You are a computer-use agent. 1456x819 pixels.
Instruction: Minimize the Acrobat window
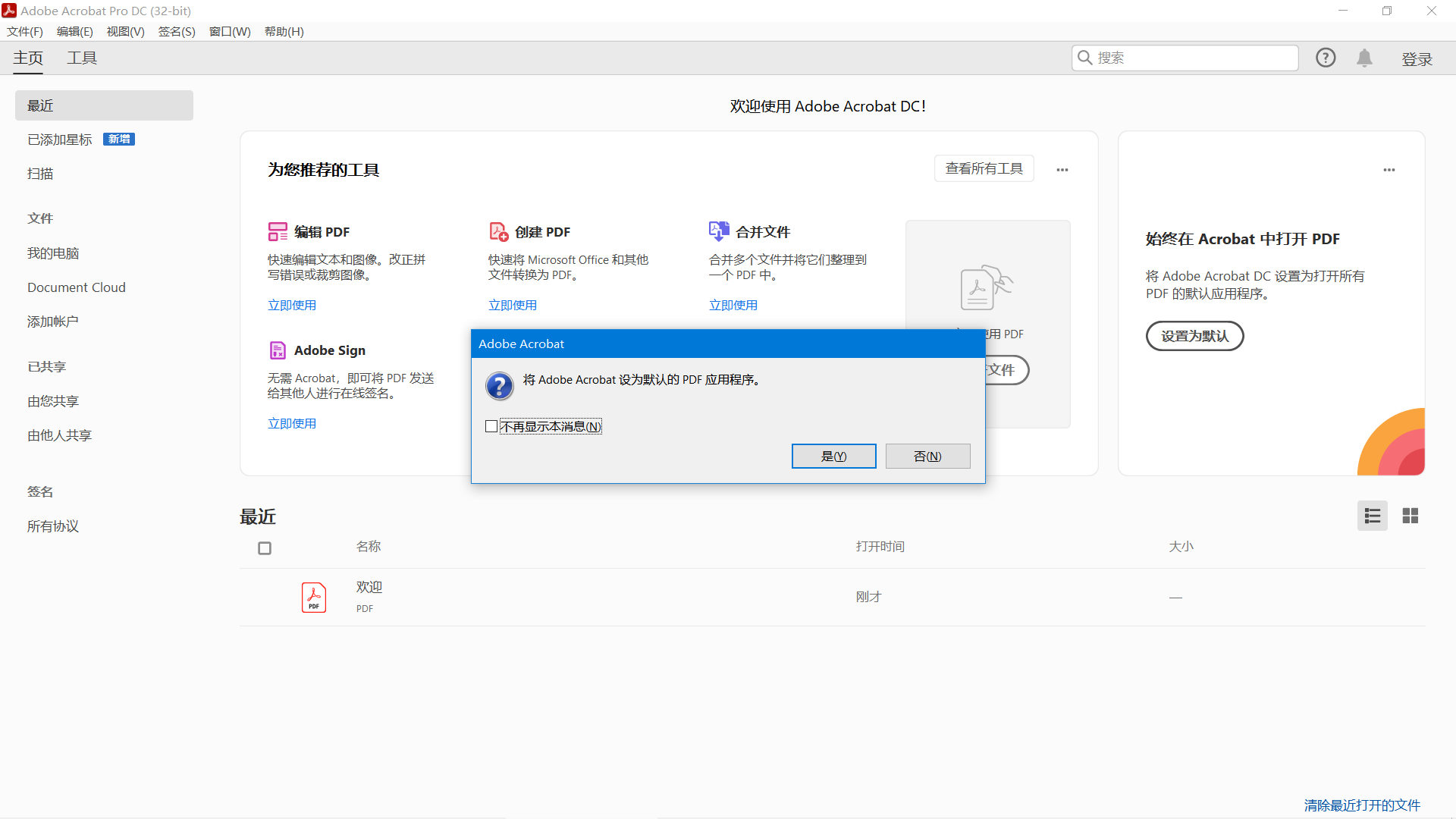tap(1343, 11)
